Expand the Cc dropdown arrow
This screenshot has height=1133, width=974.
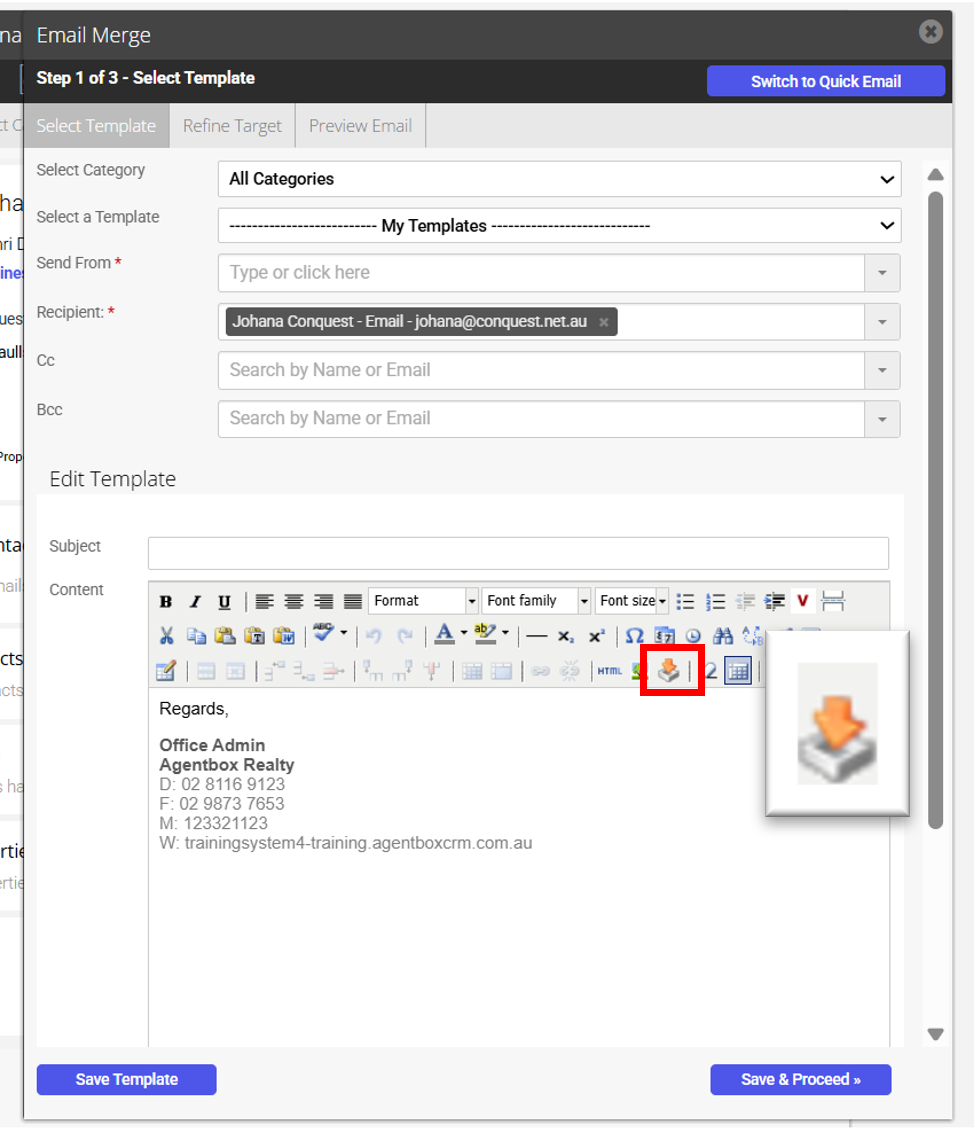pyautogui.click(x=882, y=371)
